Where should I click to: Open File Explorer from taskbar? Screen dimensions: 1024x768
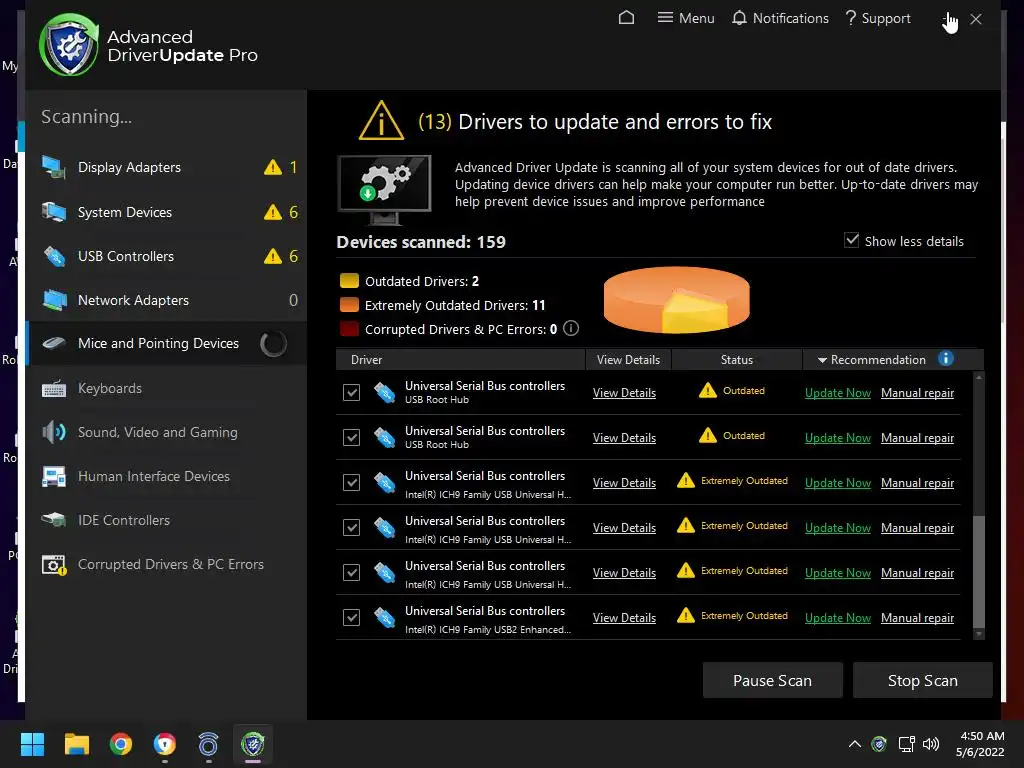click(x=76, y=744)
